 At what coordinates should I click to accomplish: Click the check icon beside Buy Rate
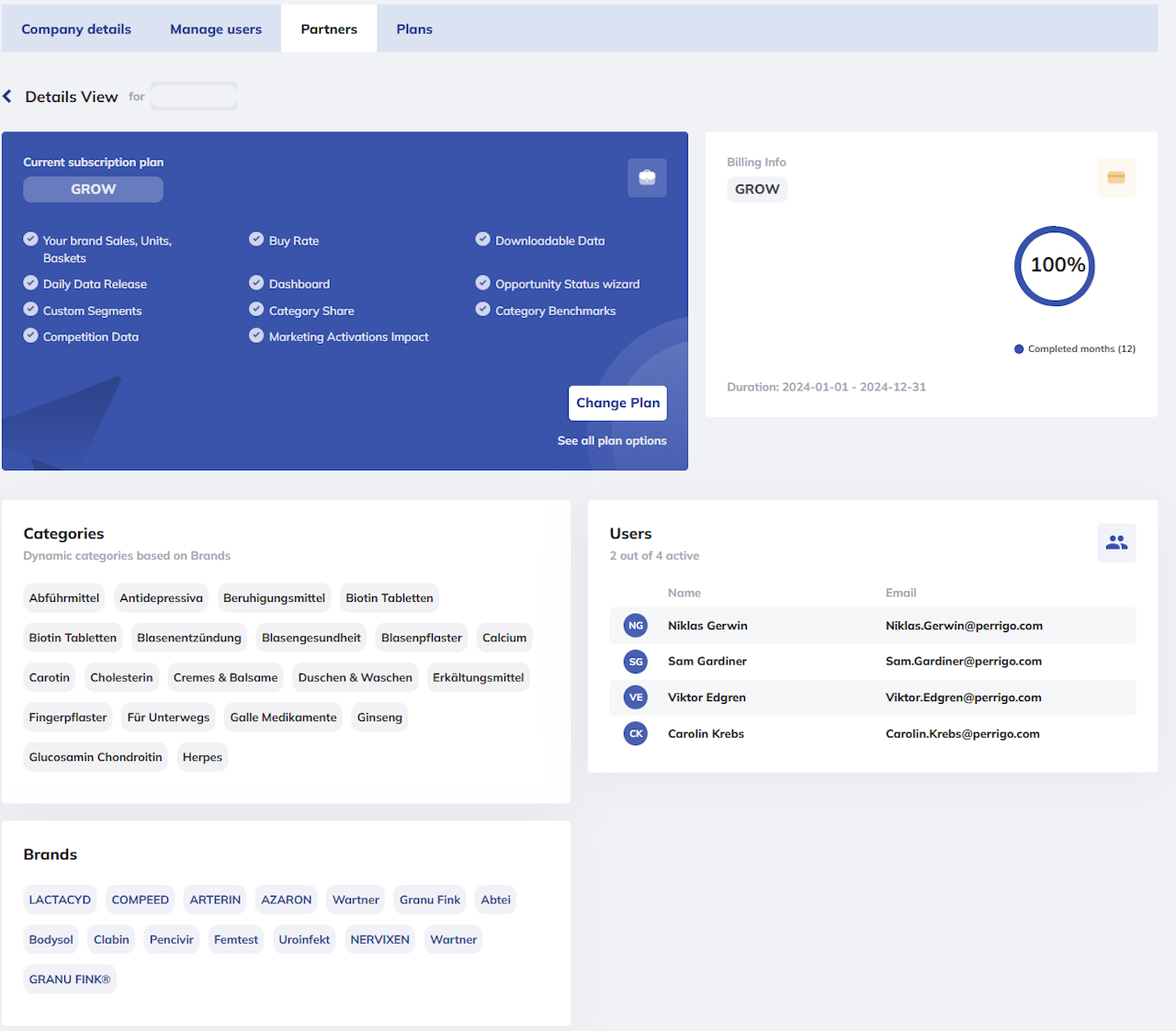pos(256,239)
